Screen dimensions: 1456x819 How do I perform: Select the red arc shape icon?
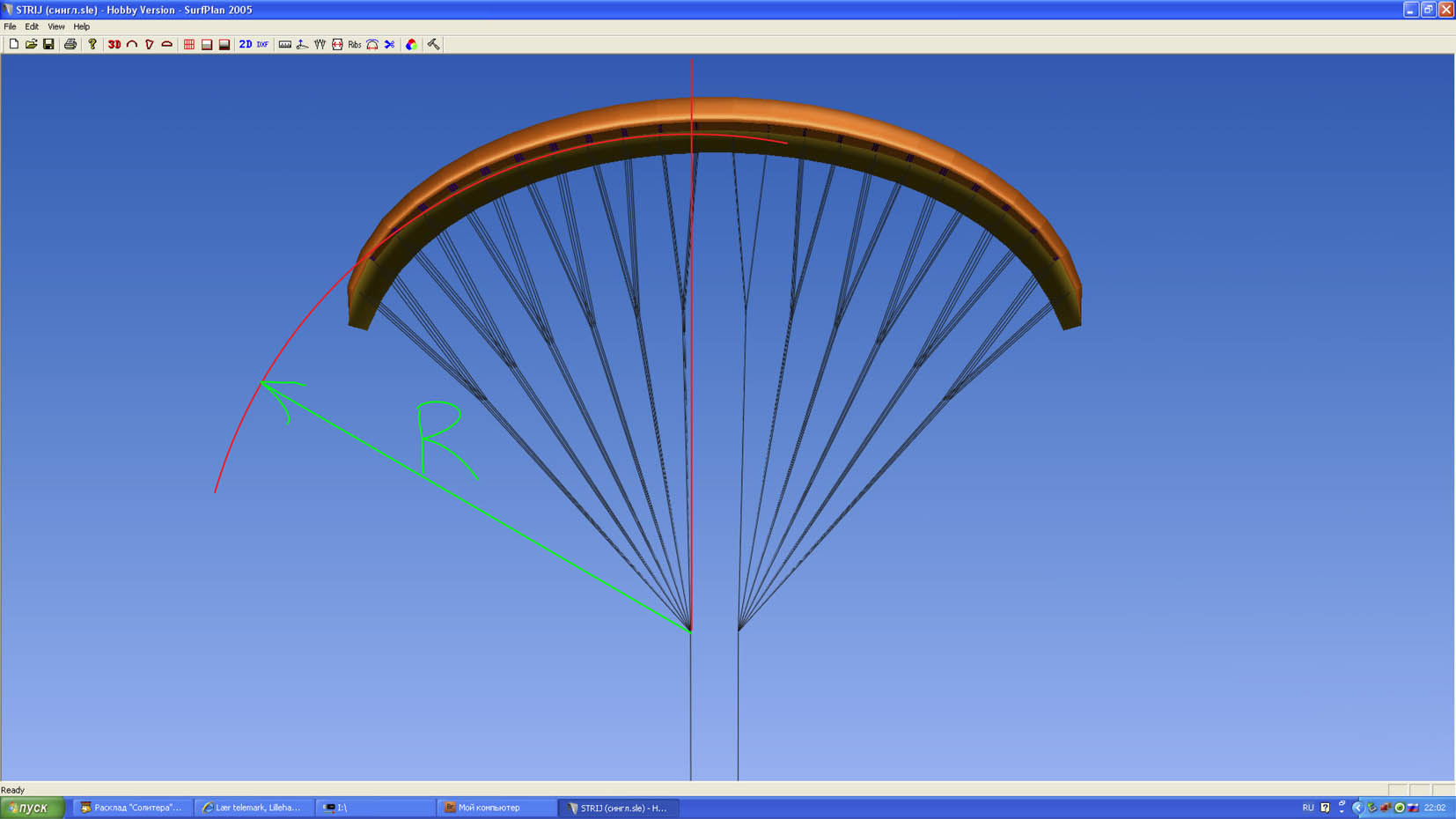point(132,44)
